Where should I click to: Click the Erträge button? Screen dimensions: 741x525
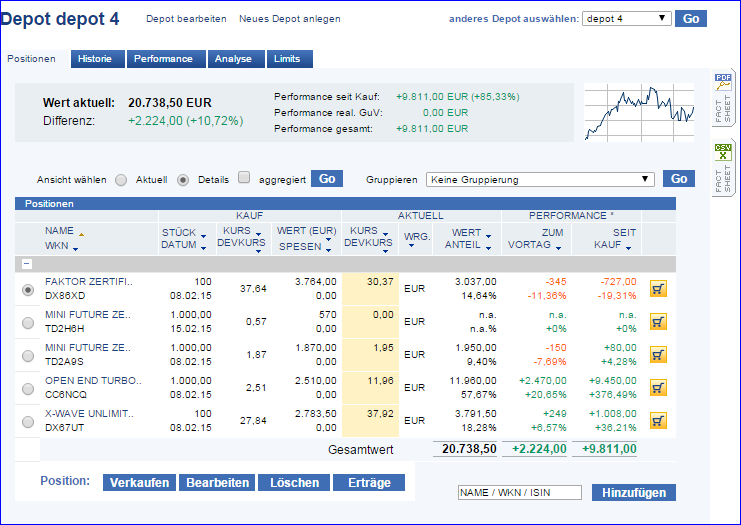pyautogui.click(x=369, y=482)
